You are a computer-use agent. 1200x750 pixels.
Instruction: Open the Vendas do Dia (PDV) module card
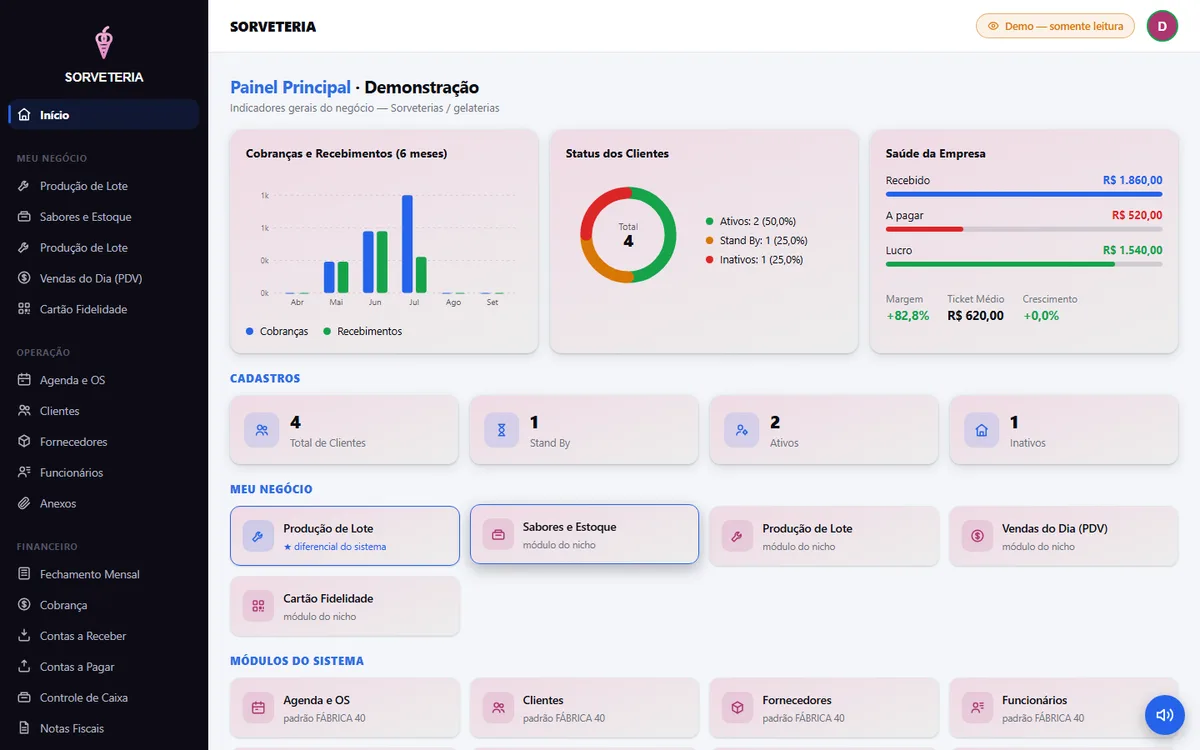click(x=1064, y=536)
